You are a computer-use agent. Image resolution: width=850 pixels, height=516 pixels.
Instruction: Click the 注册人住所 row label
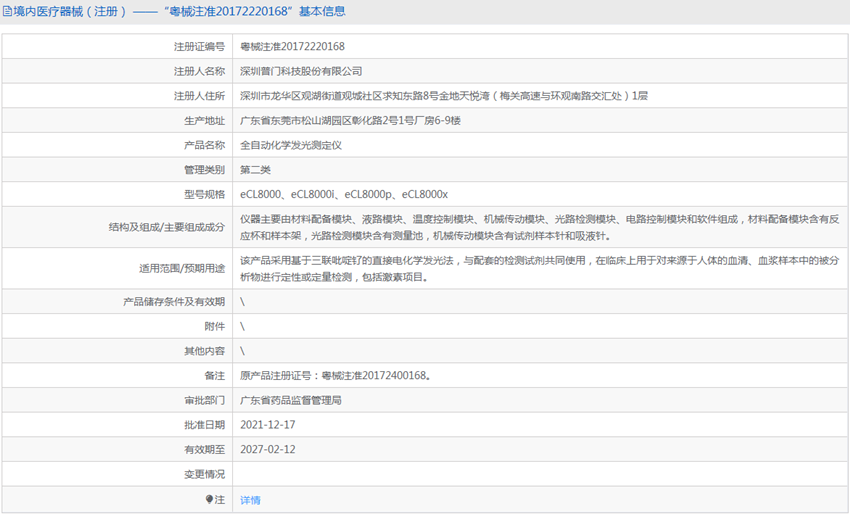point(199,96)
